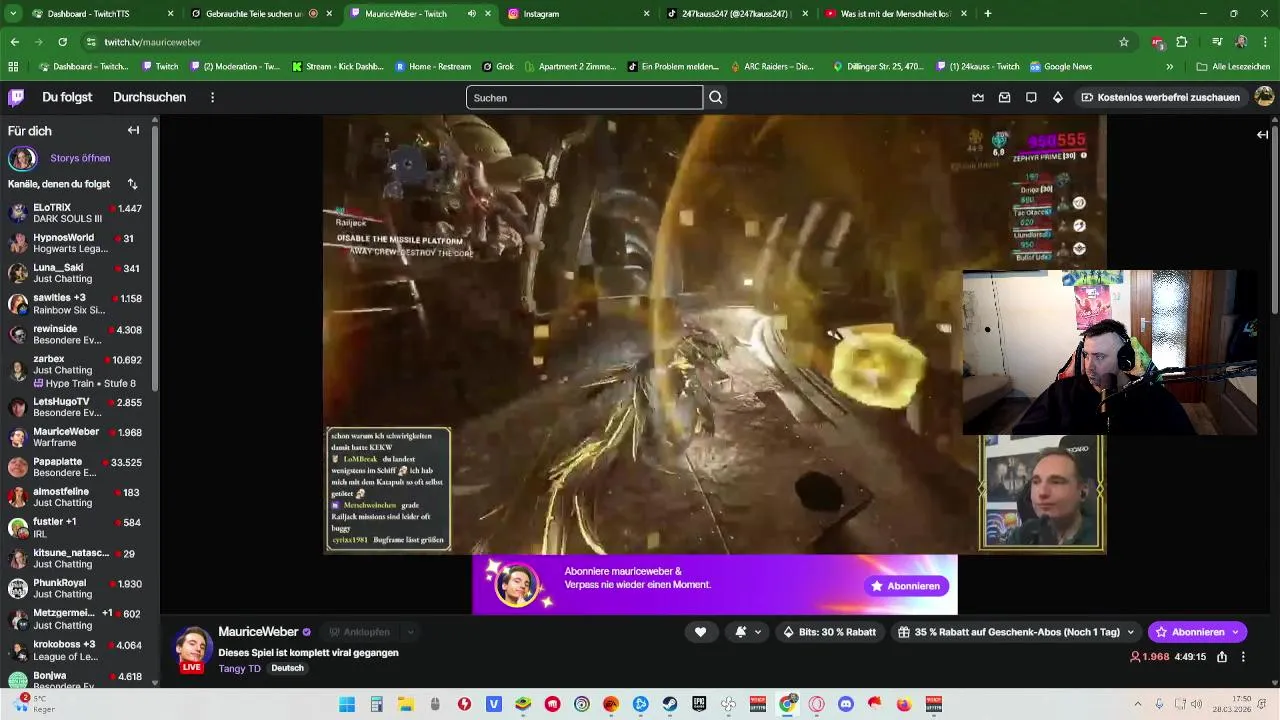Go to Du folgst page
The height and width of the screenshot is (720, 1280).
coord(67,97)
